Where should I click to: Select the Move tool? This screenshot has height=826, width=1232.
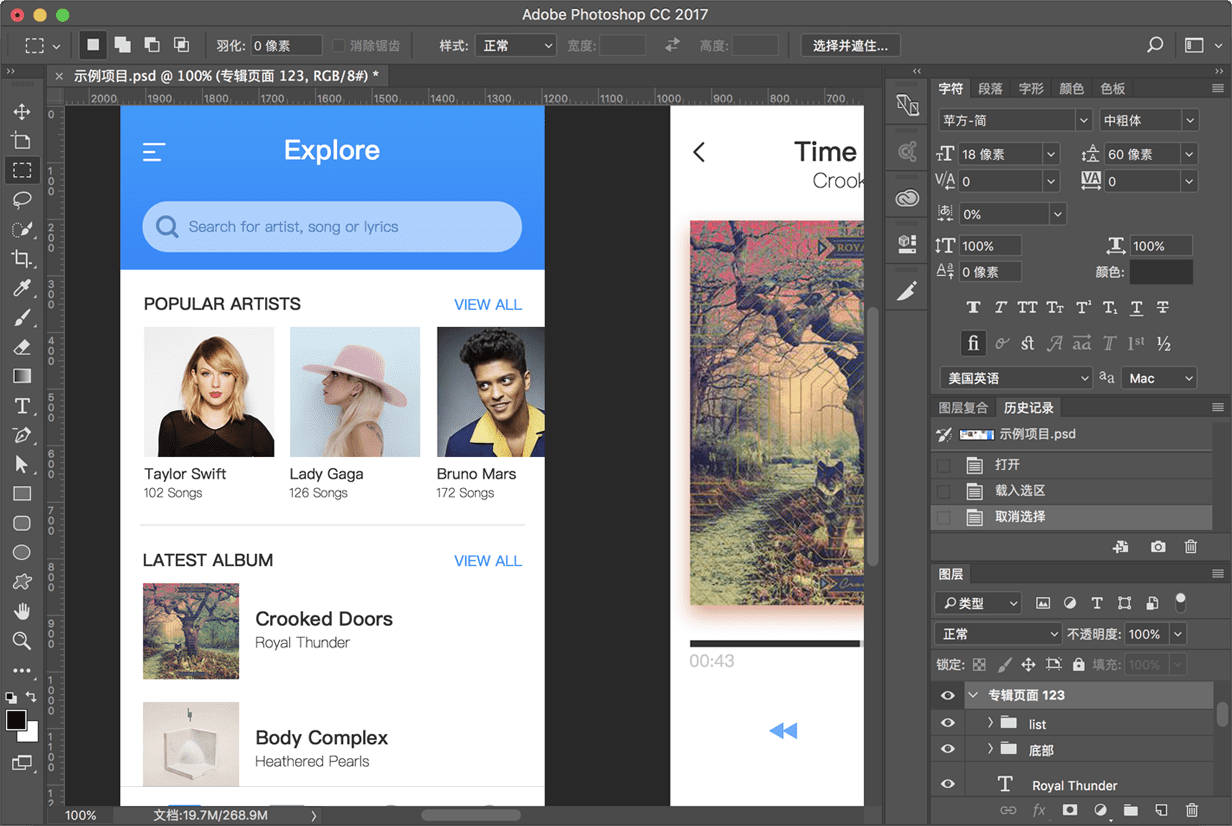(x=21, y=112)
